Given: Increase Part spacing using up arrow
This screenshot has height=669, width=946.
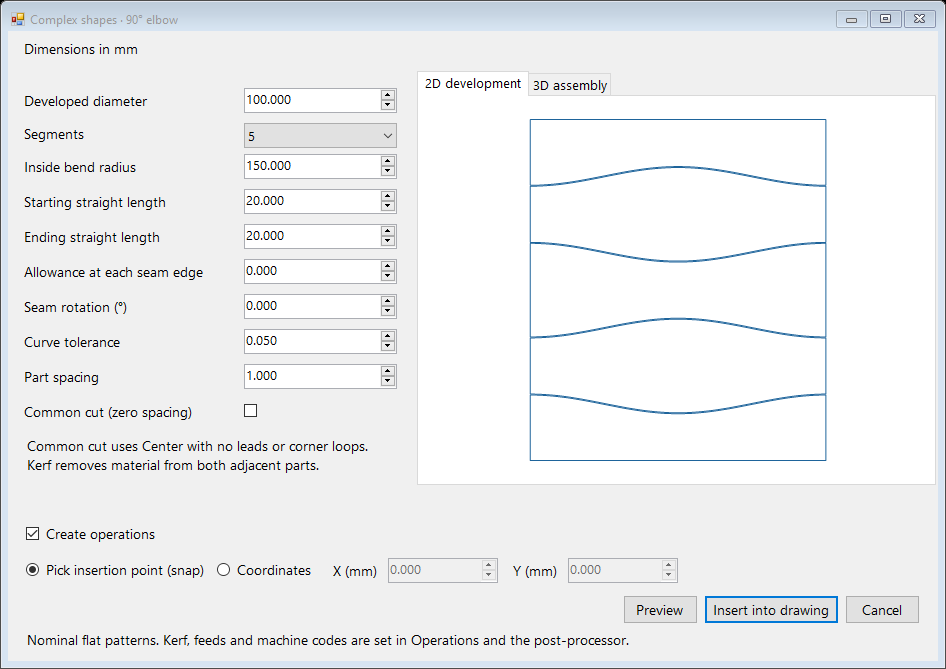Looking at the screenshot, I should [388, 371].
